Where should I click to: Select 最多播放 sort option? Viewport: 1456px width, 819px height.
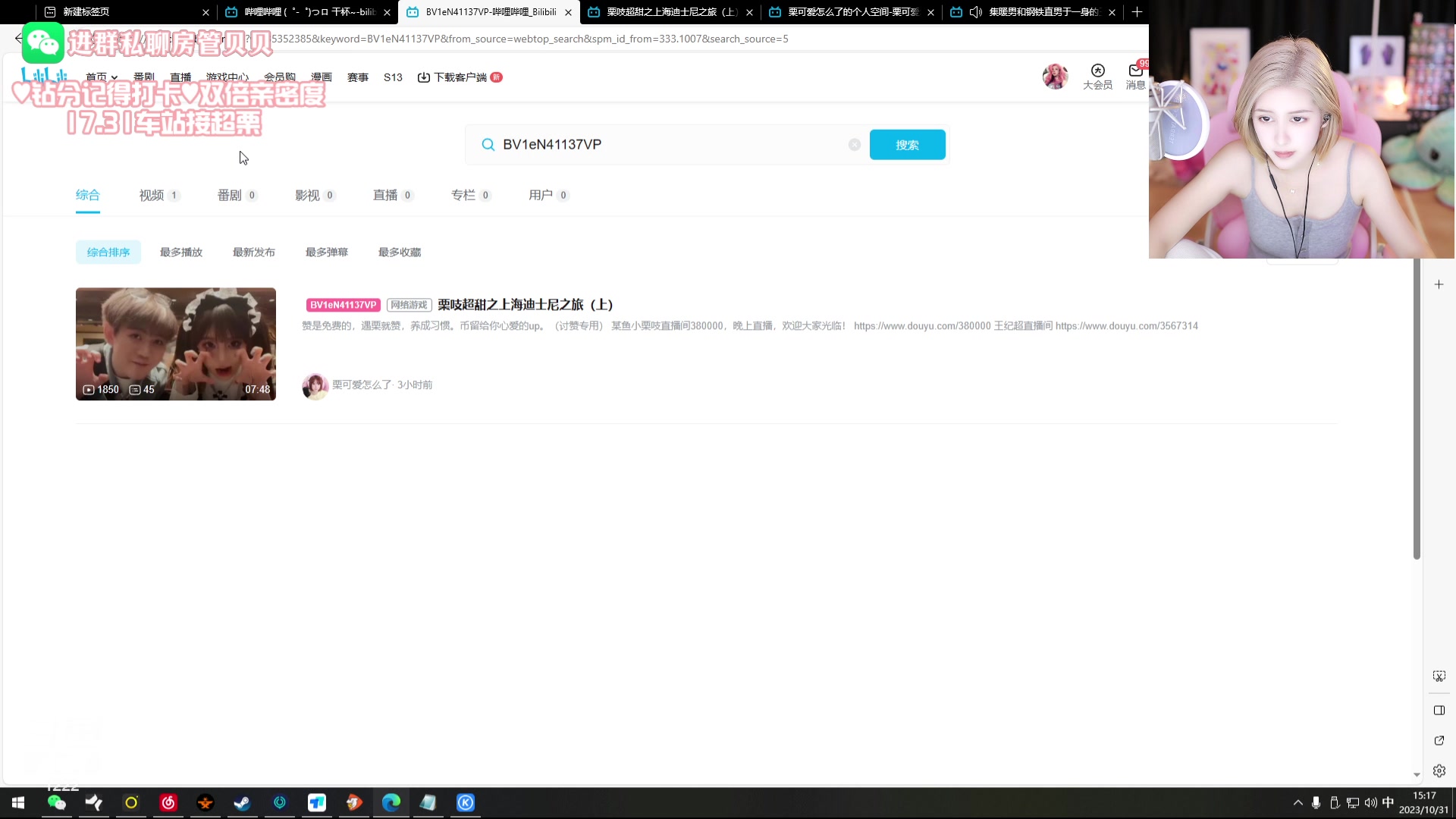click(x=181, y=253)
